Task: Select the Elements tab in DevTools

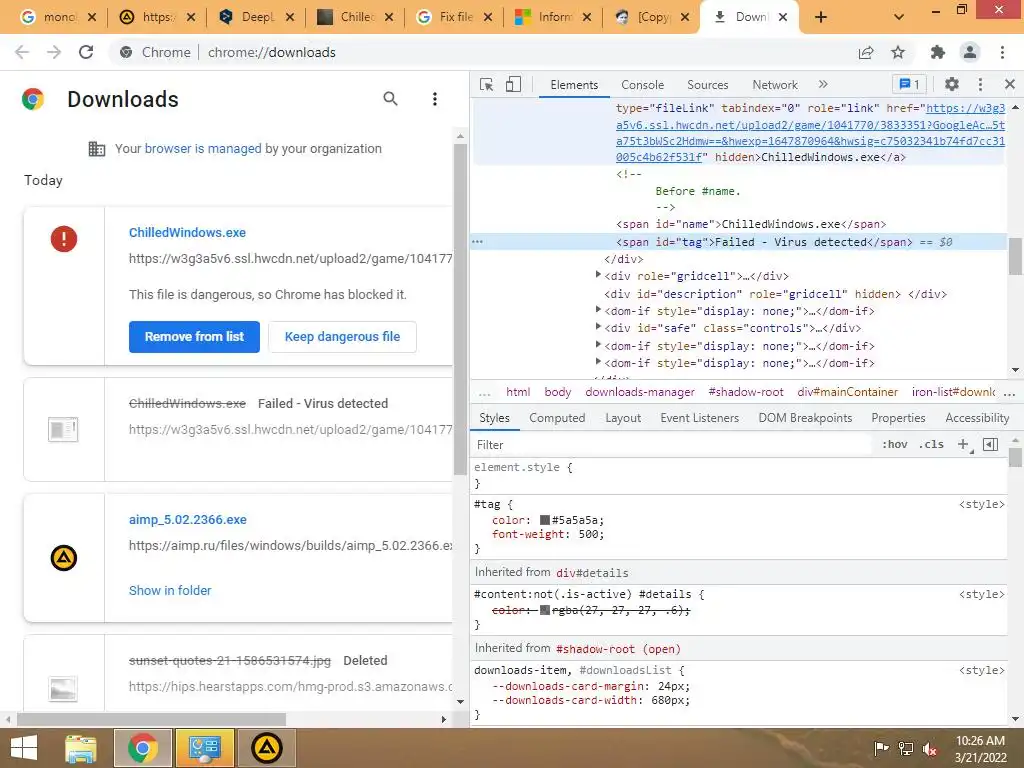Action: 574,85
